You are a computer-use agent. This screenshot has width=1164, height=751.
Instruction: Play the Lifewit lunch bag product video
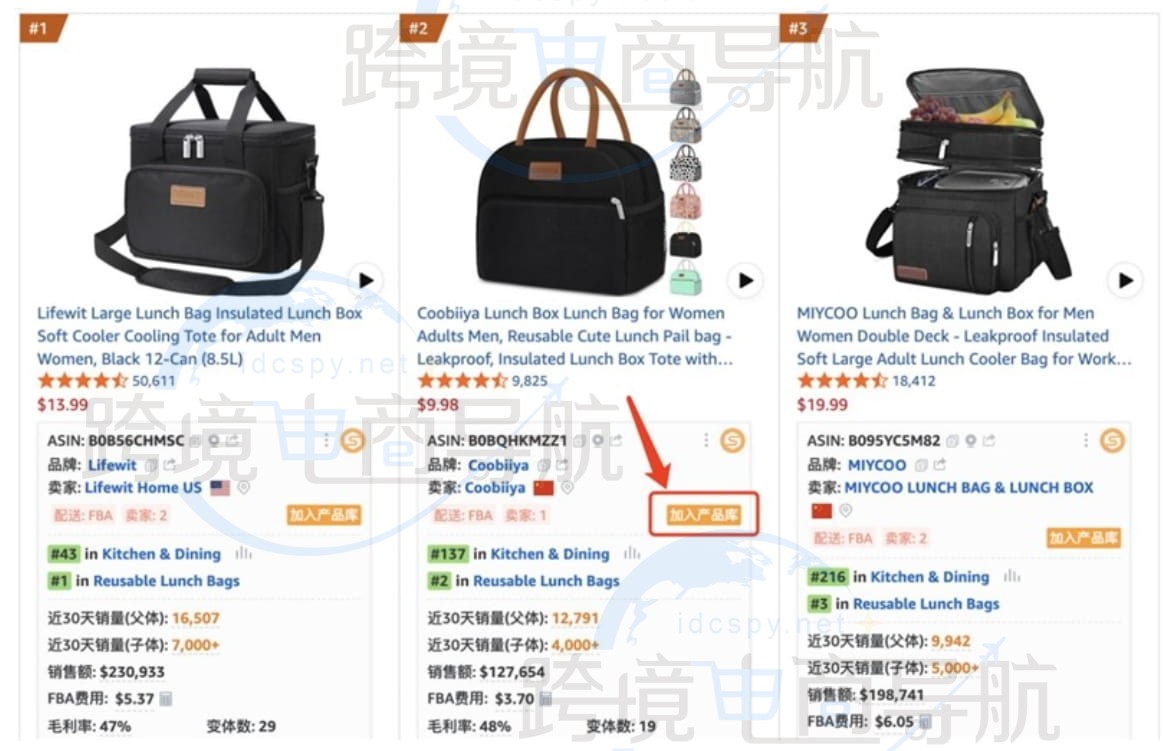click(366, 281)
